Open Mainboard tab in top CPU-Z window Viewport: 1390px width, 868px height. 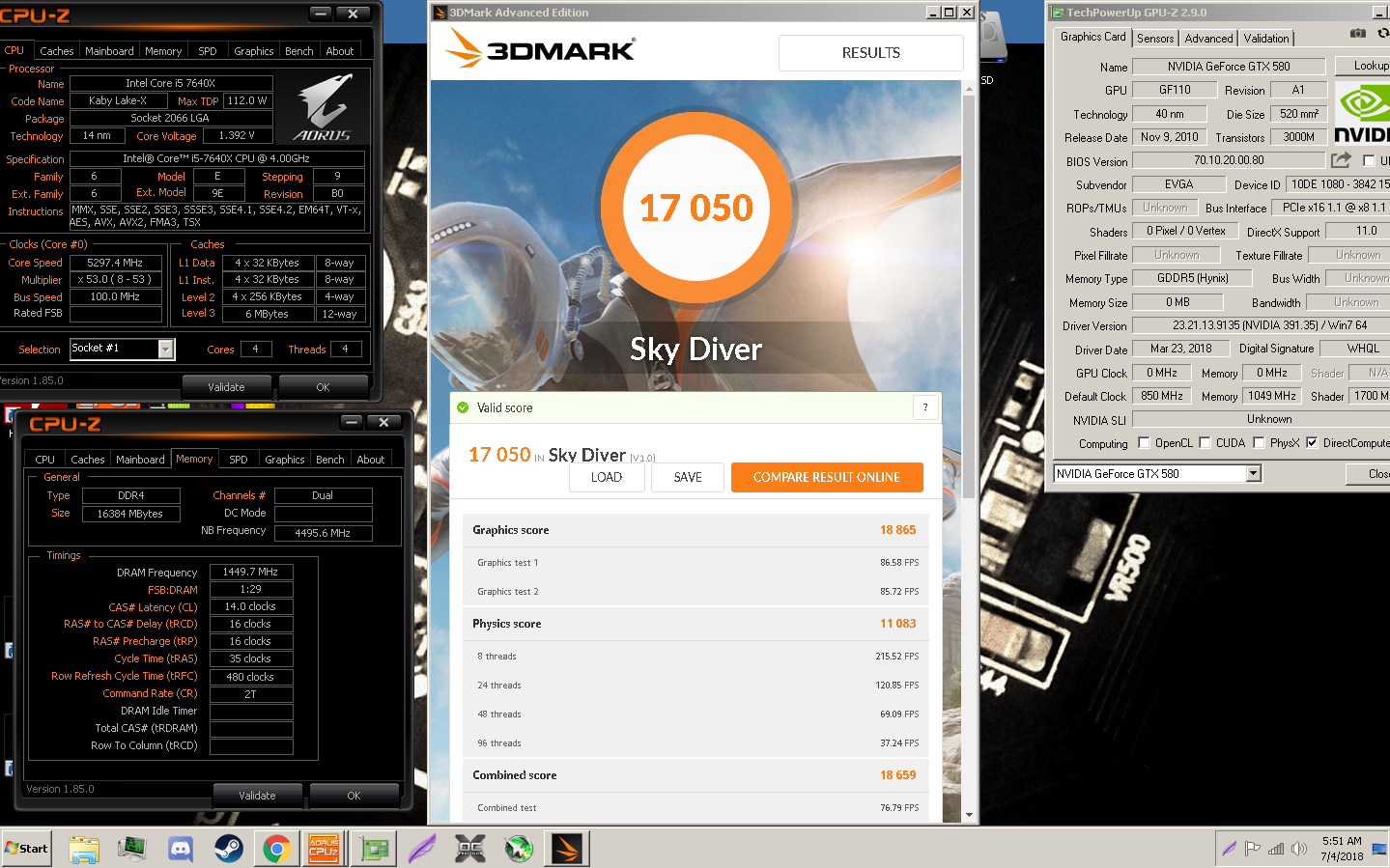point(109,51)
